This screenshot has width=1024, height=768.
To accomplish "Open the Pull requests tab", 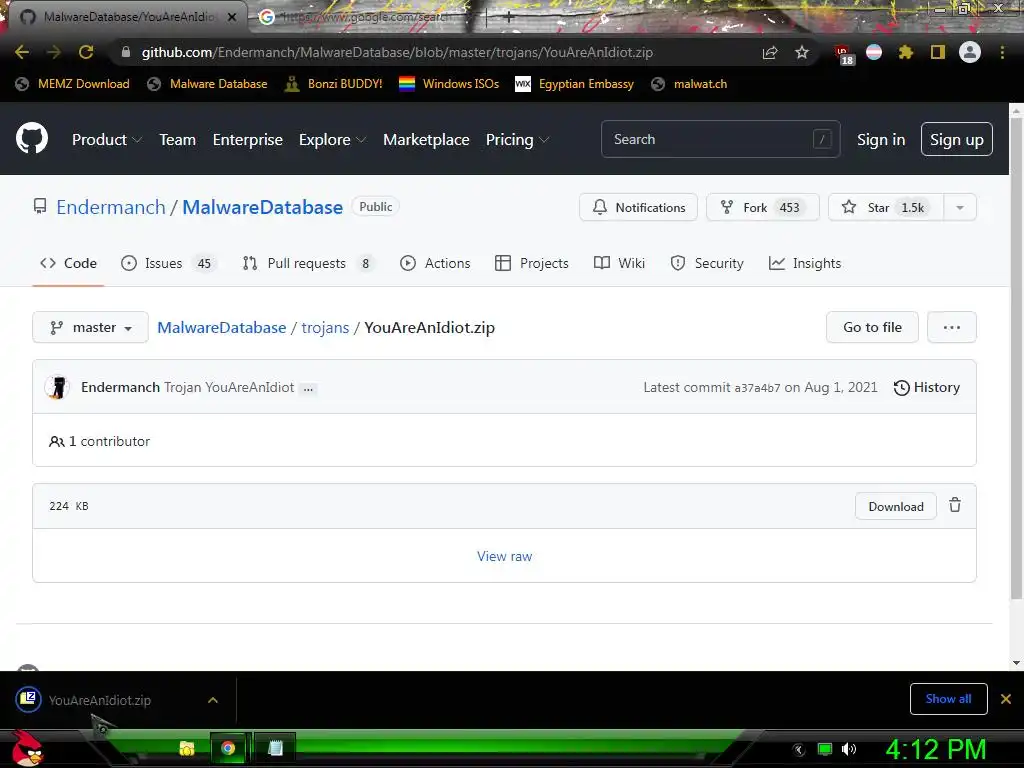I will 308,263.
